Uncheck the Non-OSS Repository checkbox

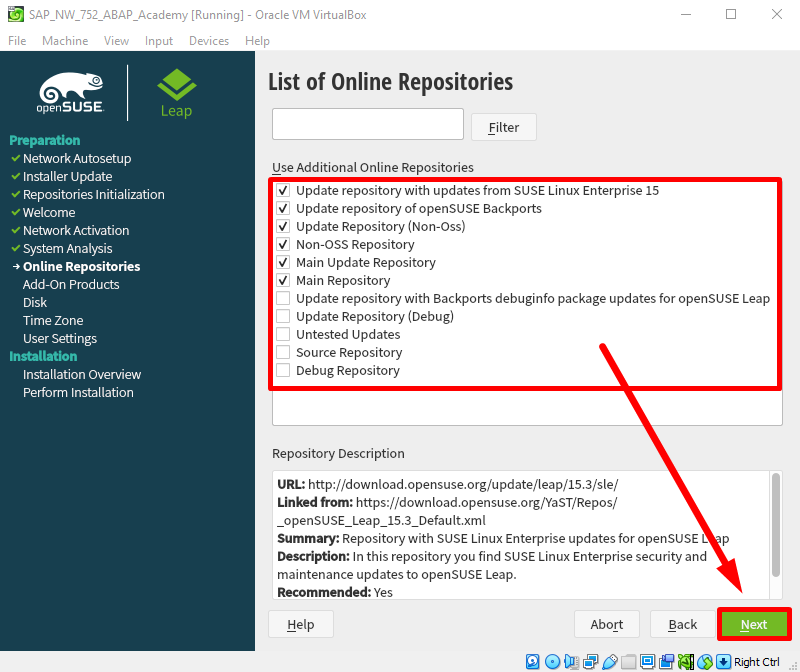tap(283, 244)
